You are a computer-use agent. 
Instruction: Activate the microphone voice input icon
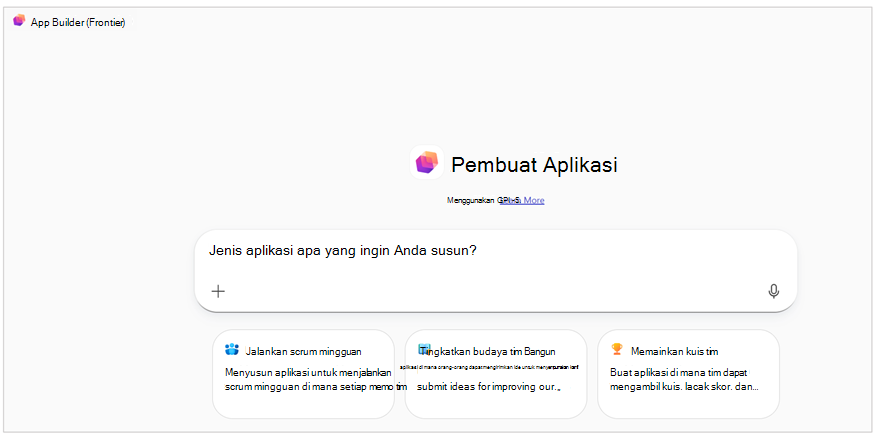[774, 291]
